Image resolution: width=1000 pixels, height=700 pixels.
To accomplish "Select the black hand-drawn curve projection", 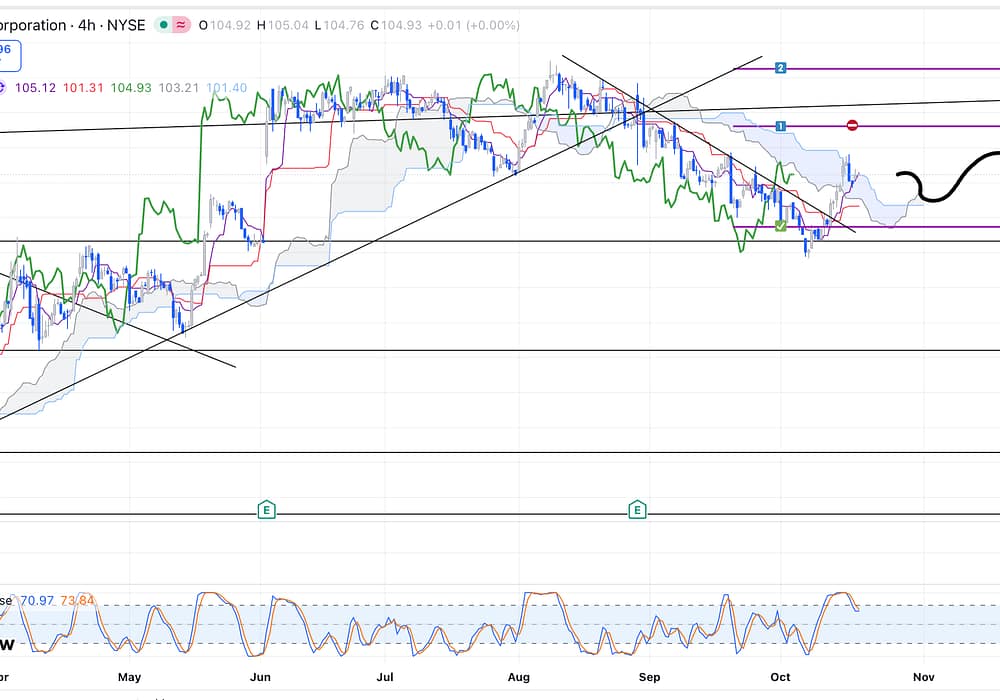I will [x=950, y=177].
